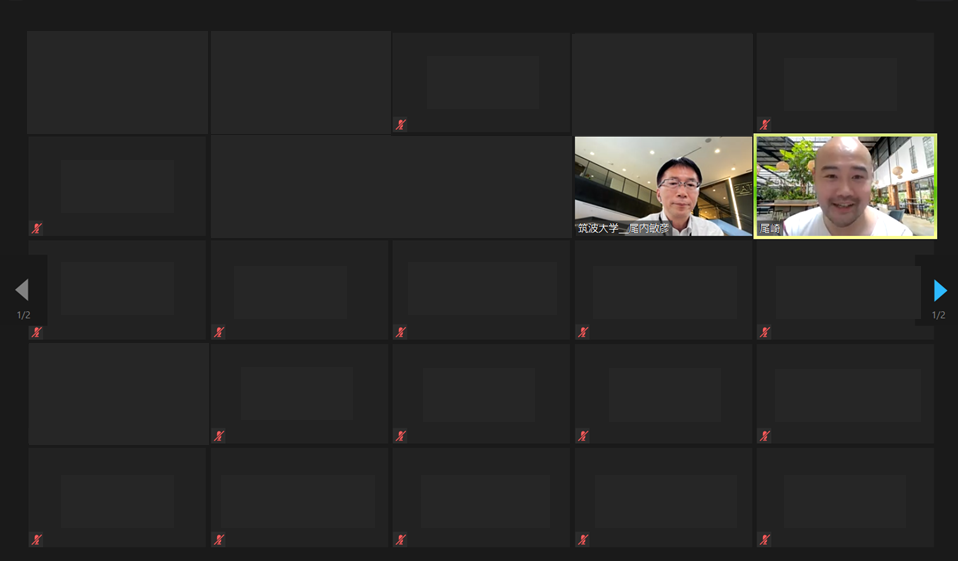This screenshot has width=958, height=561.
Task: Select the highlighted 尾崎 video tile
Action: 846,186
